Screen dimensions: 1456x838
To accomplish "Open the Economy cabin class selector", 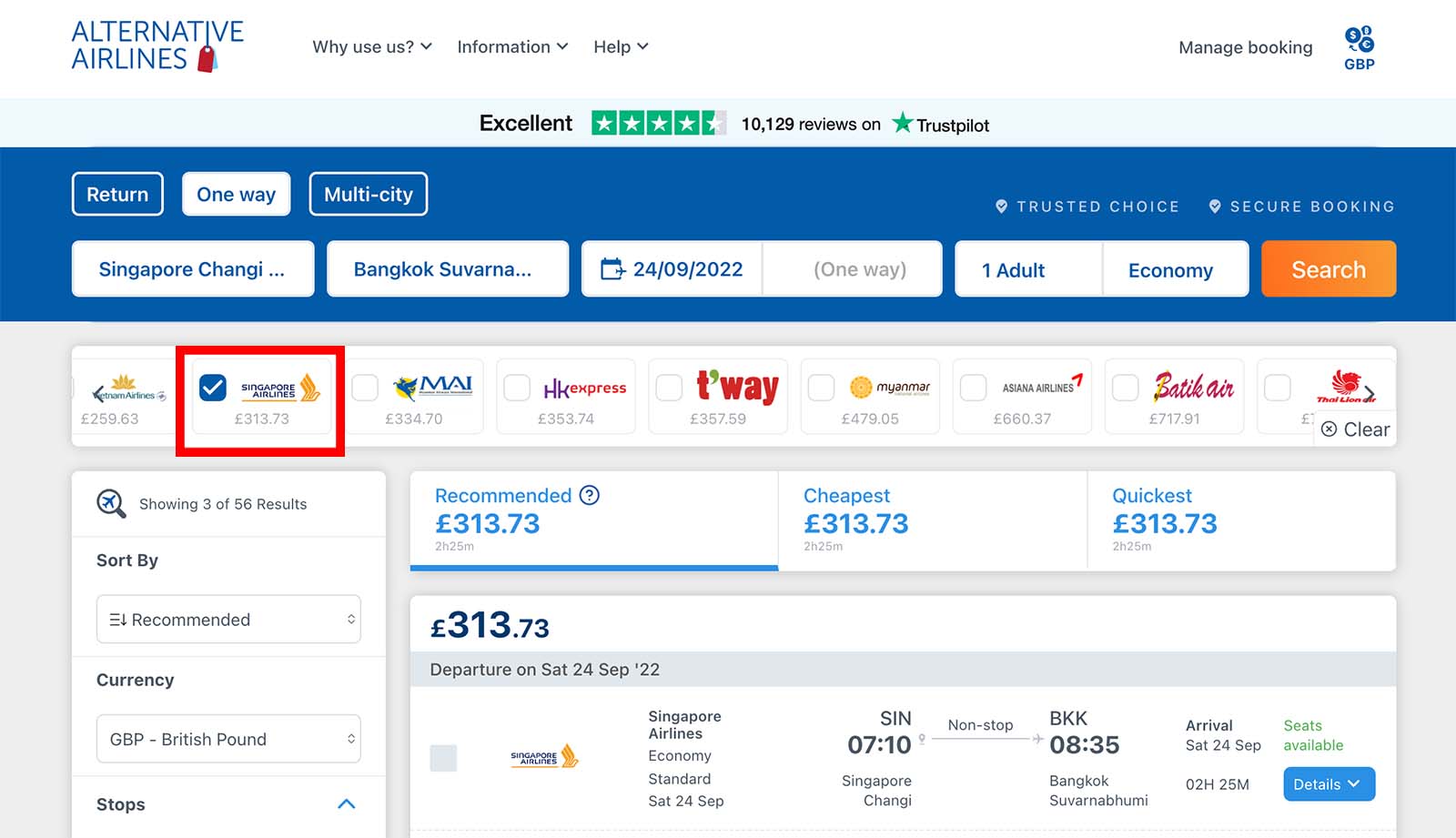I will click(1175, 269).
